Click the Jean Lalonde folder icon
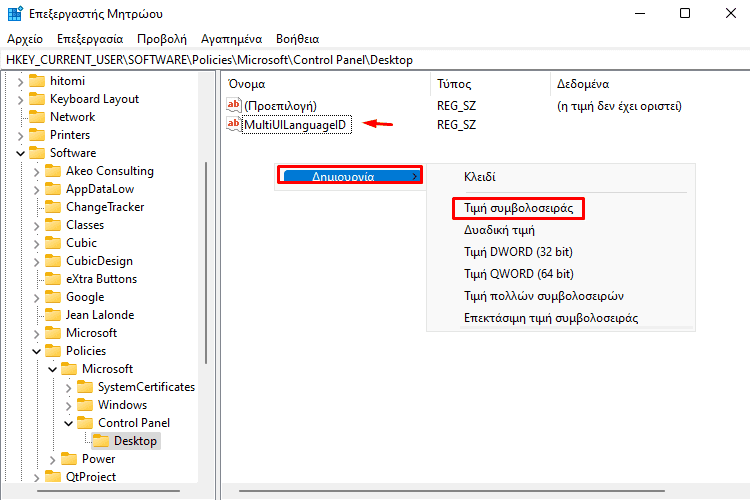The height and width of the screenshot is (500, 750). (53, 315)
